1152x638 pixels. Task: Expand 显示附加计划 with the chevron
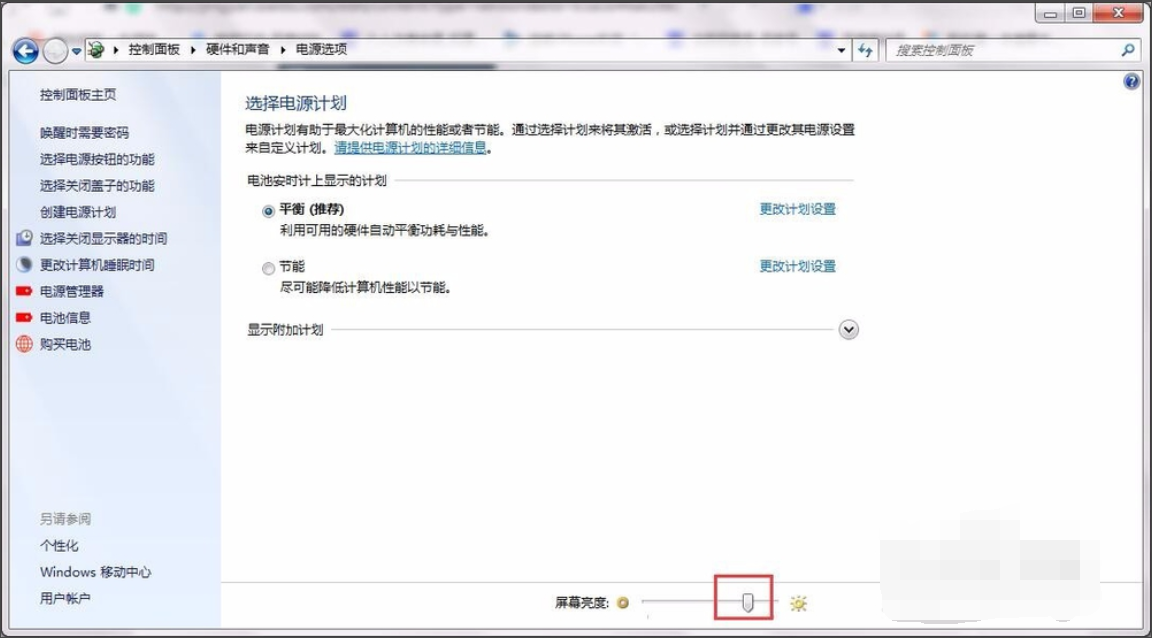click(x=848, y=329)
